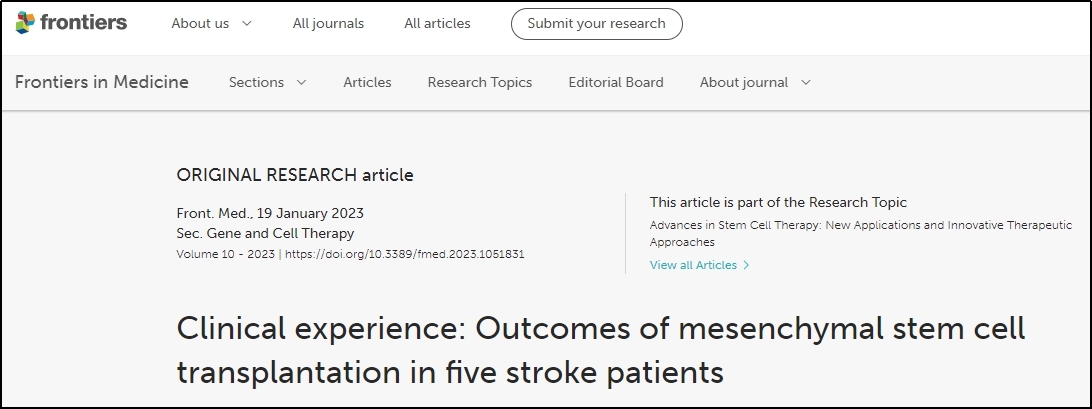Open the All articles page

(437, 24)
